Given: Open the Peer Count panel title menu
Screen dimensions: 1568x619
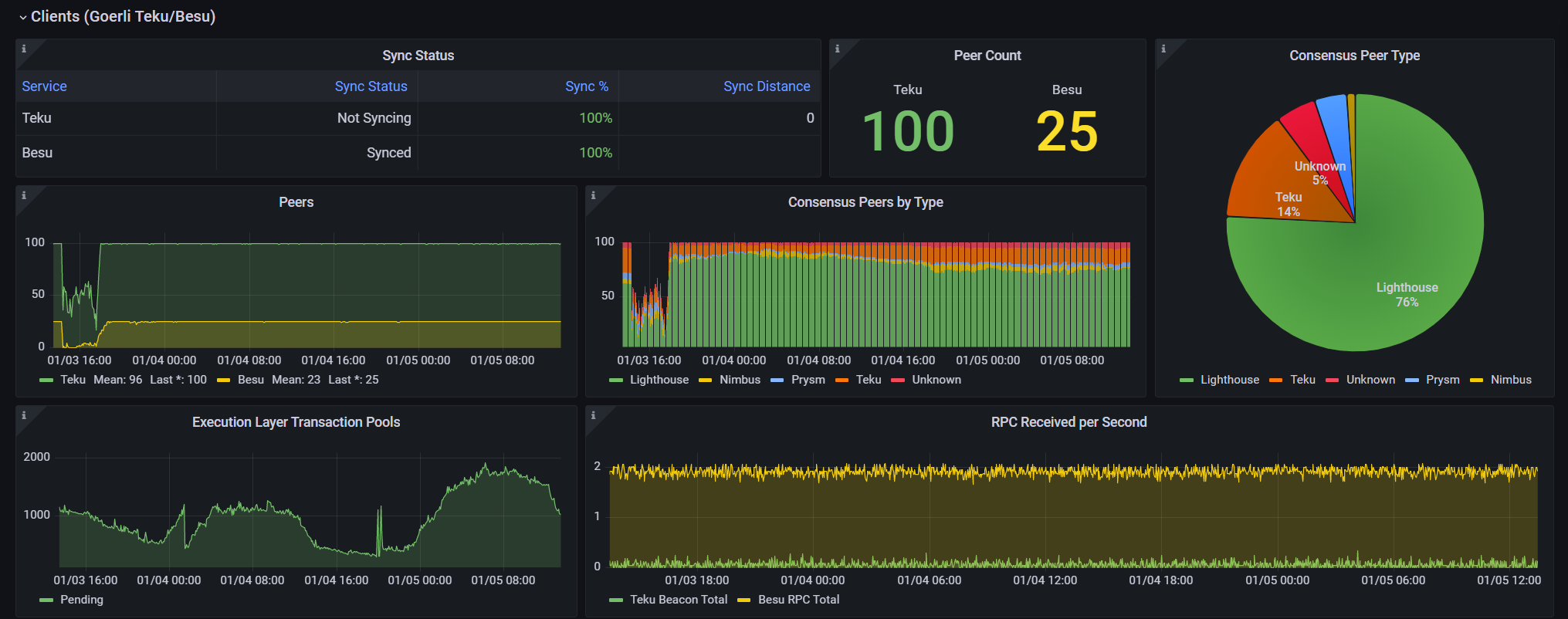Looking at the screenshot, I should click(x=987, y=56).
